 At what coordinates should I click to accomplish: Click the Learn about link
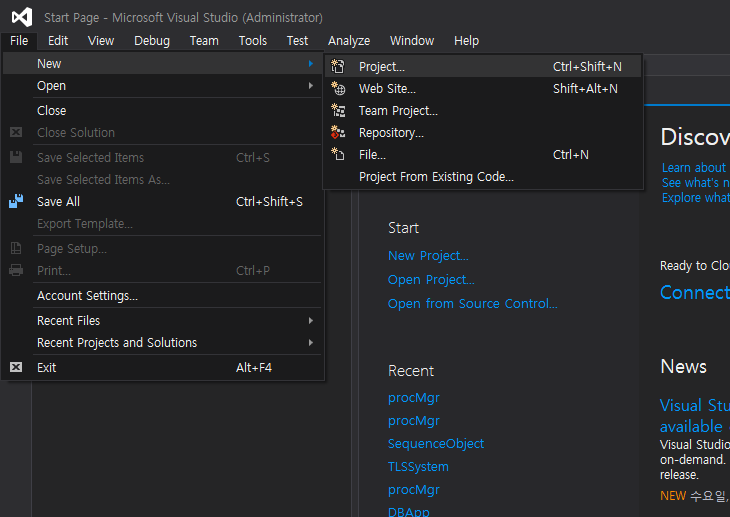pos(696,168)
